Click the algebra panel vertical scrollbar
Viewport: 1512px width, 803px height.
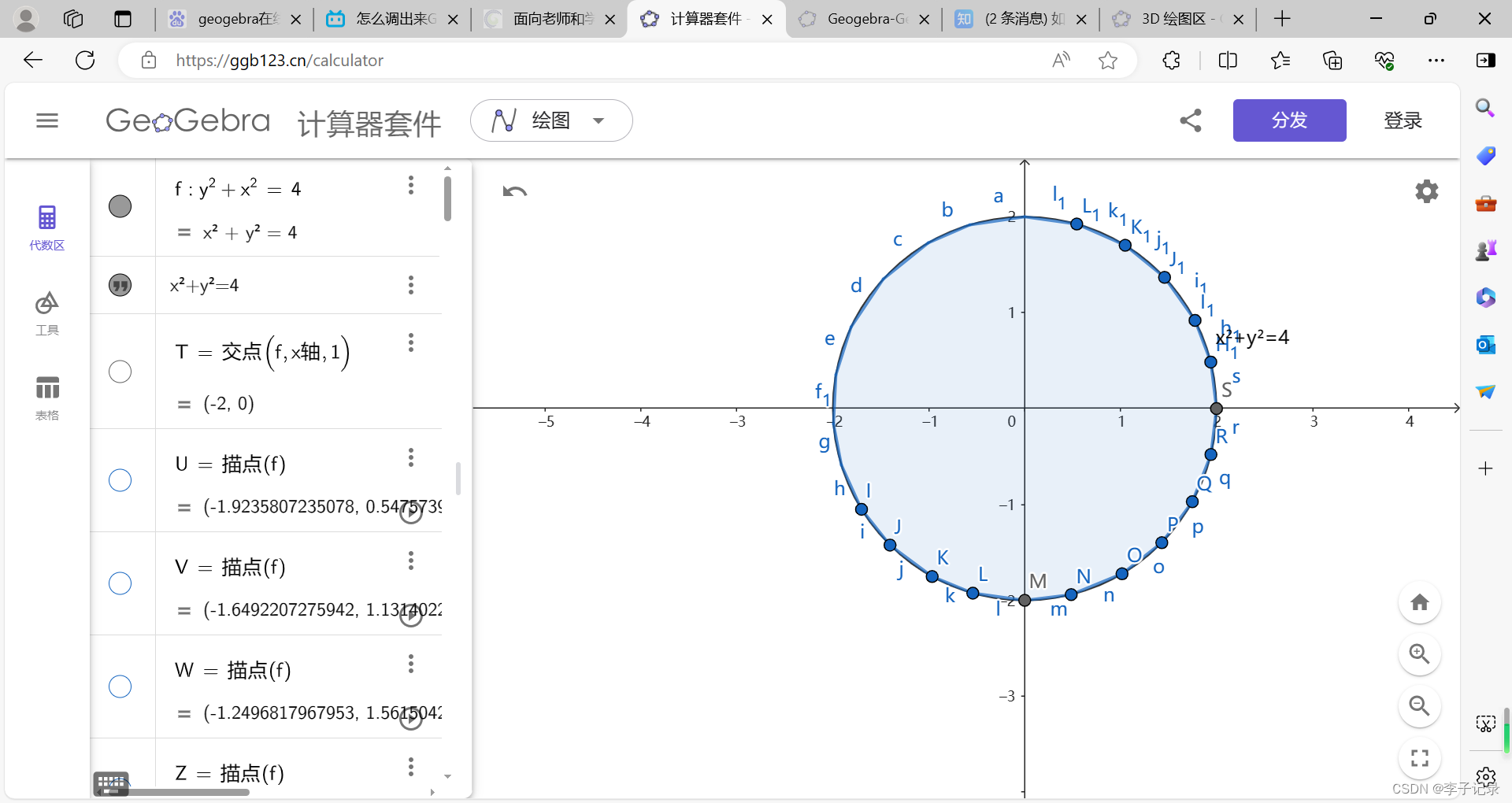[447, 198]
